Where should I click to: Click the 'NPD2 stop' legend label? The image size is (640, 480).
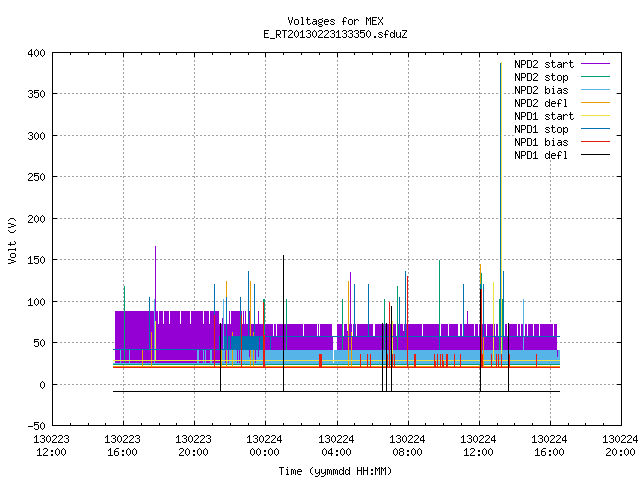tap(541, 77)
